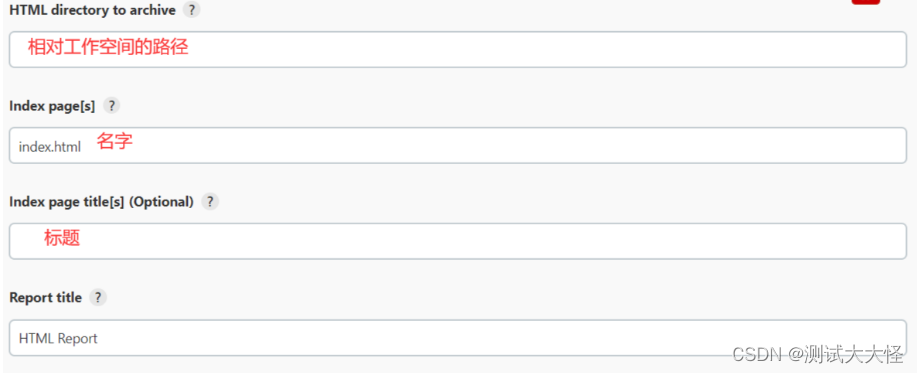Focus the HTML directory to archive field
Screen dimensions: 919x373
[458, 49]
